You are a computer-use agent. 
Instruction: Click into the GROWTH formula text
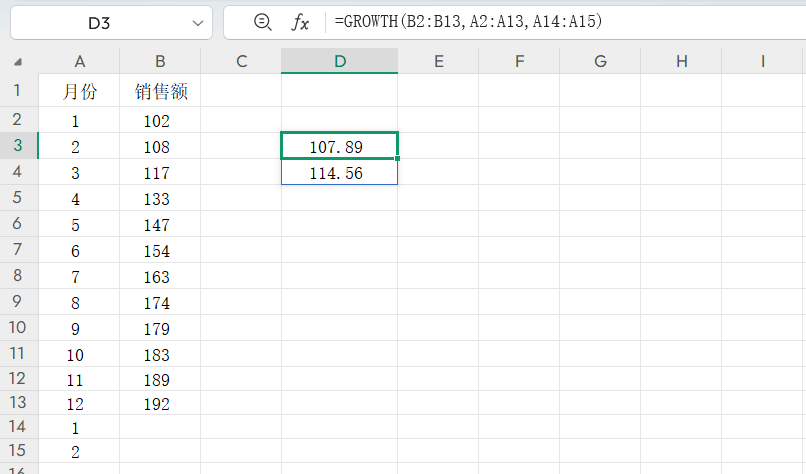pyautogui.click(x=469, y=22)
